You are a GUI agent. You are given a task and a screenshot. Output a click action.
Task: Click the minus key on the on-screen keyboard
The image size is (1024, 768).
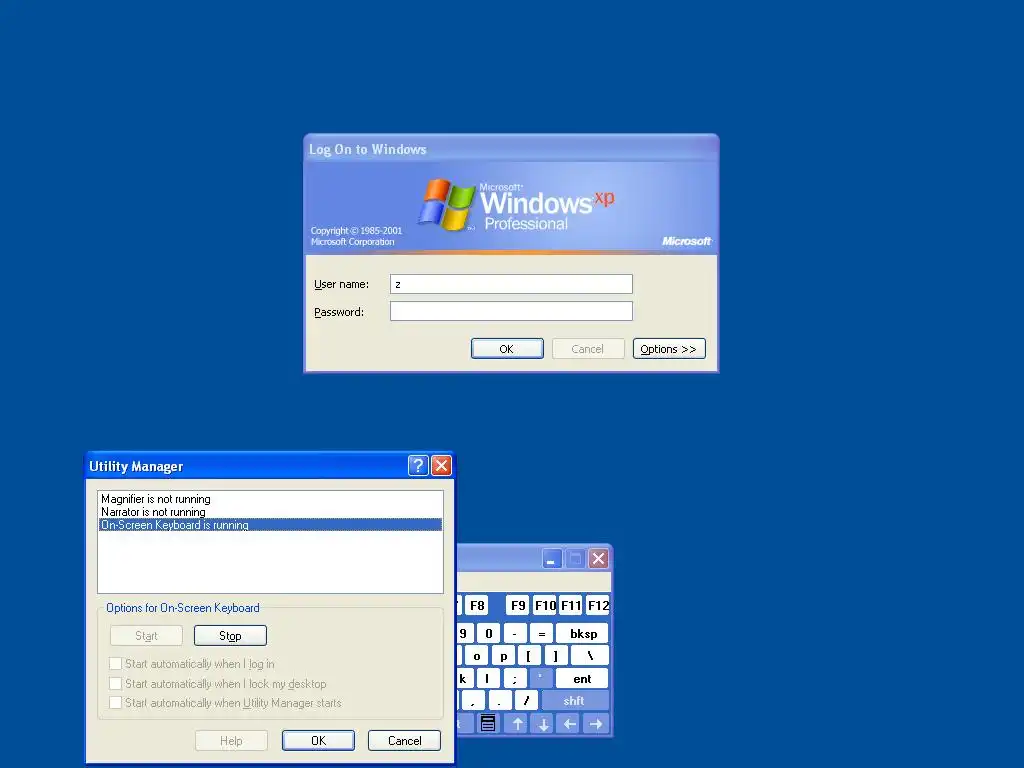tap(515, 633)
